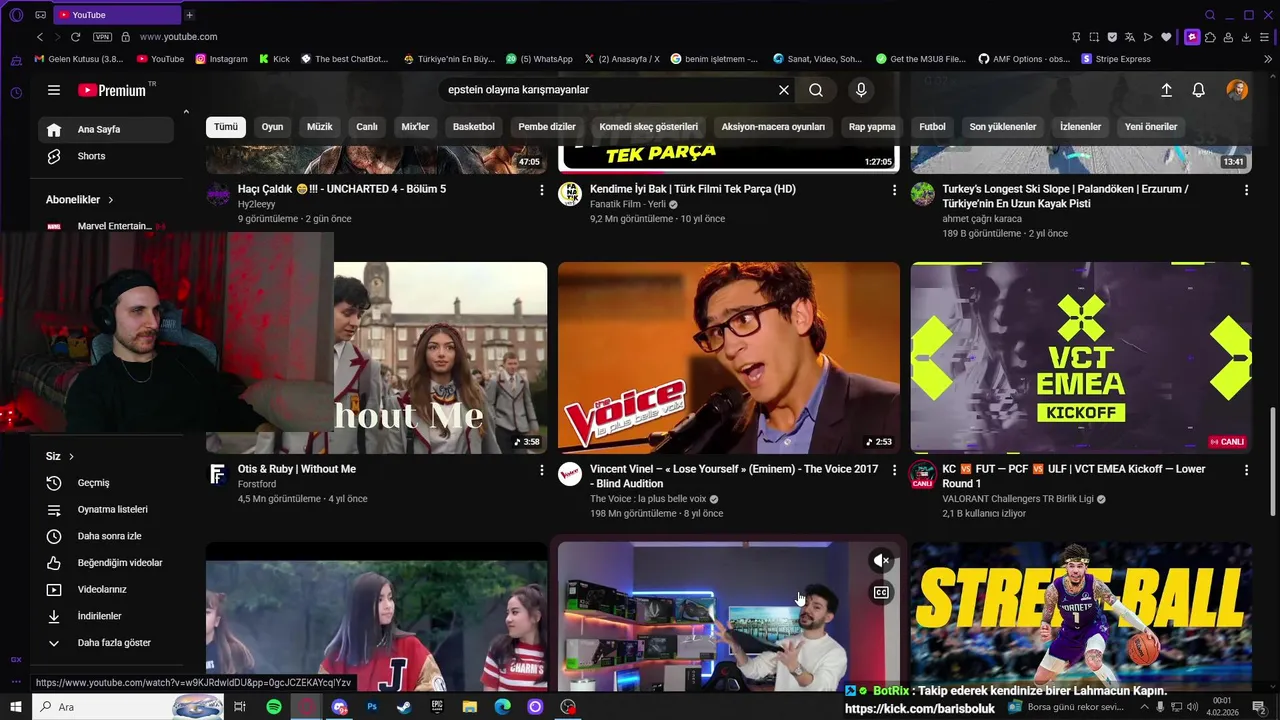Start voice search with the microphone icon
1280x720 pixels.
[861, 90]
